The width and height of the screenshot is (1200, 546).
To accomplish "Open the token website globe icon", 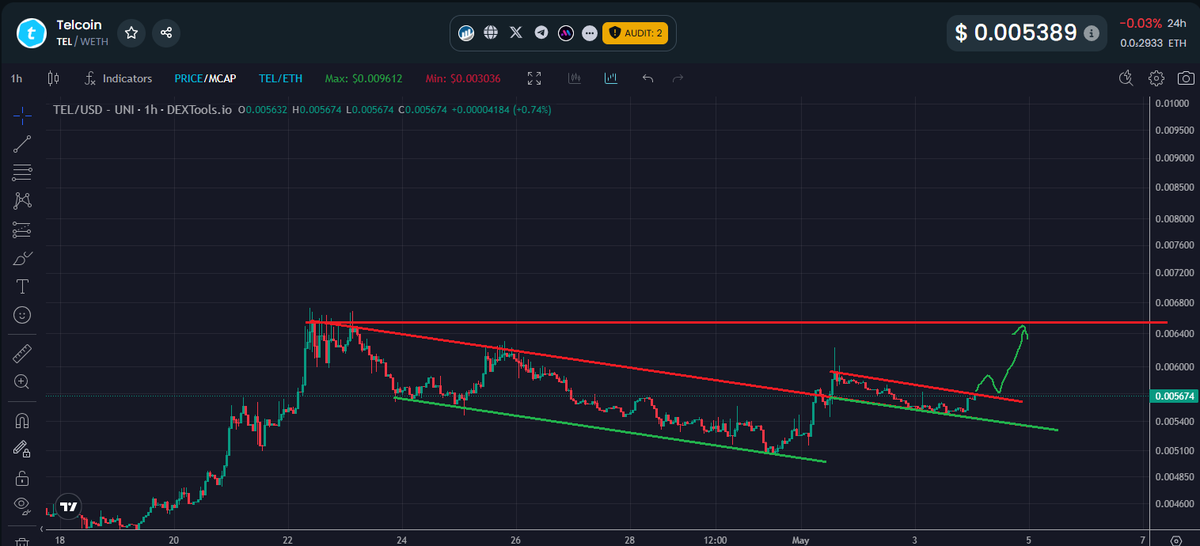I will [x=491, y=33].
